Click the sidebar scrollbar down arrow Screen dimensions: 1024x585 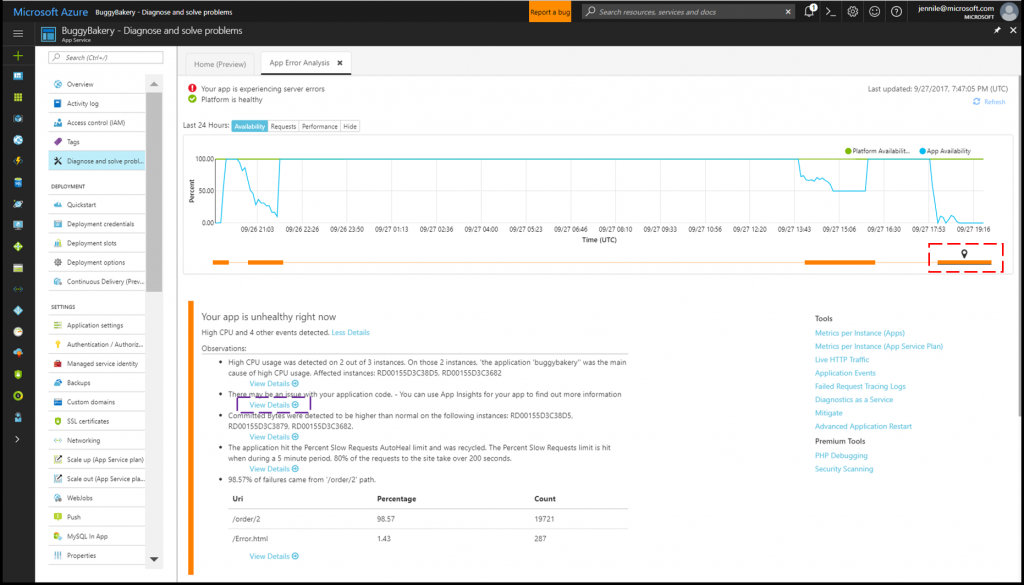[x=154, y=559]
